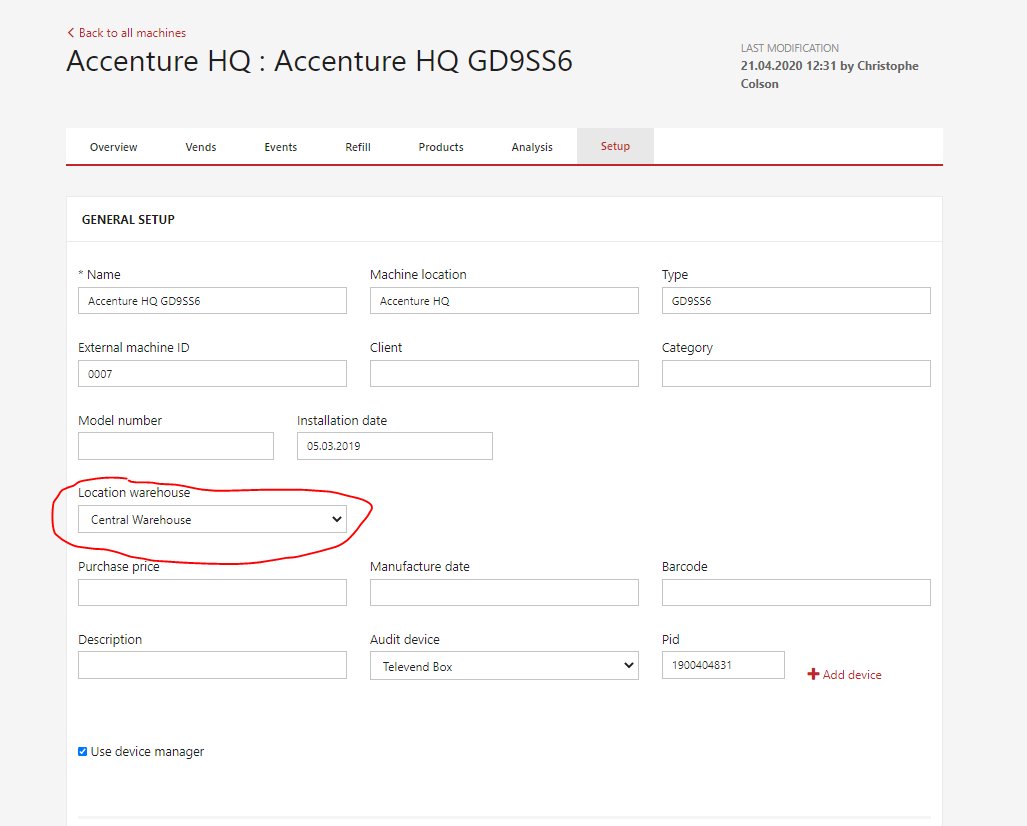Expand the Audit device dropdown

pos(504,666)
